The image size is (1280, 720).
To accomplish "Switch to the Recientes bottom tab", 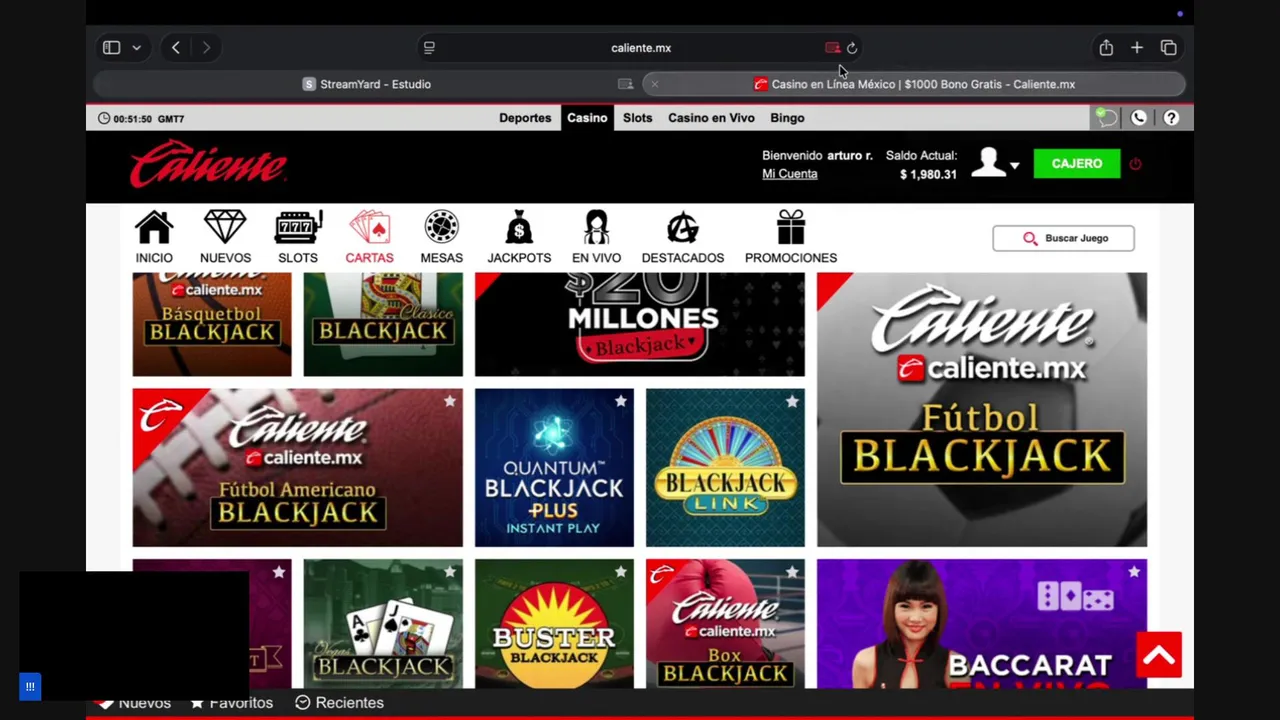I will pos(340,702).
